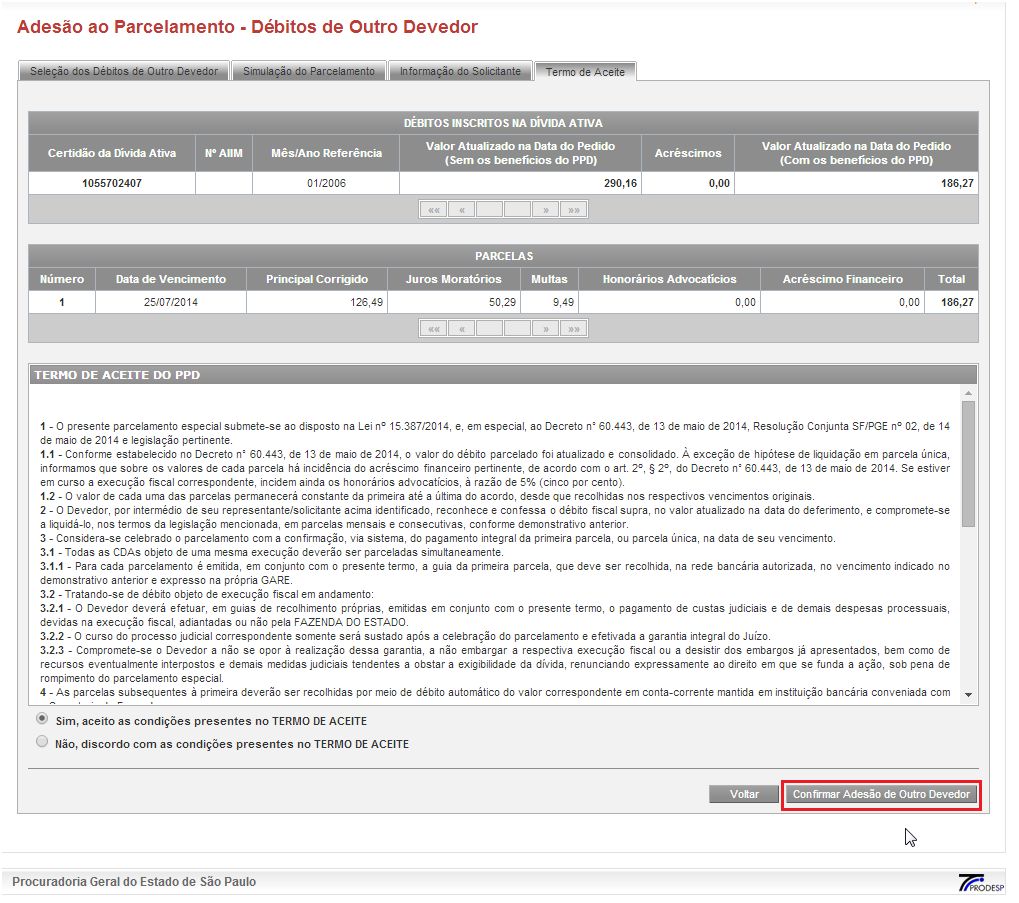1019x903 pixels.
Task: Select the Termo de Aceite tab
Action: [x=585, y=72]
